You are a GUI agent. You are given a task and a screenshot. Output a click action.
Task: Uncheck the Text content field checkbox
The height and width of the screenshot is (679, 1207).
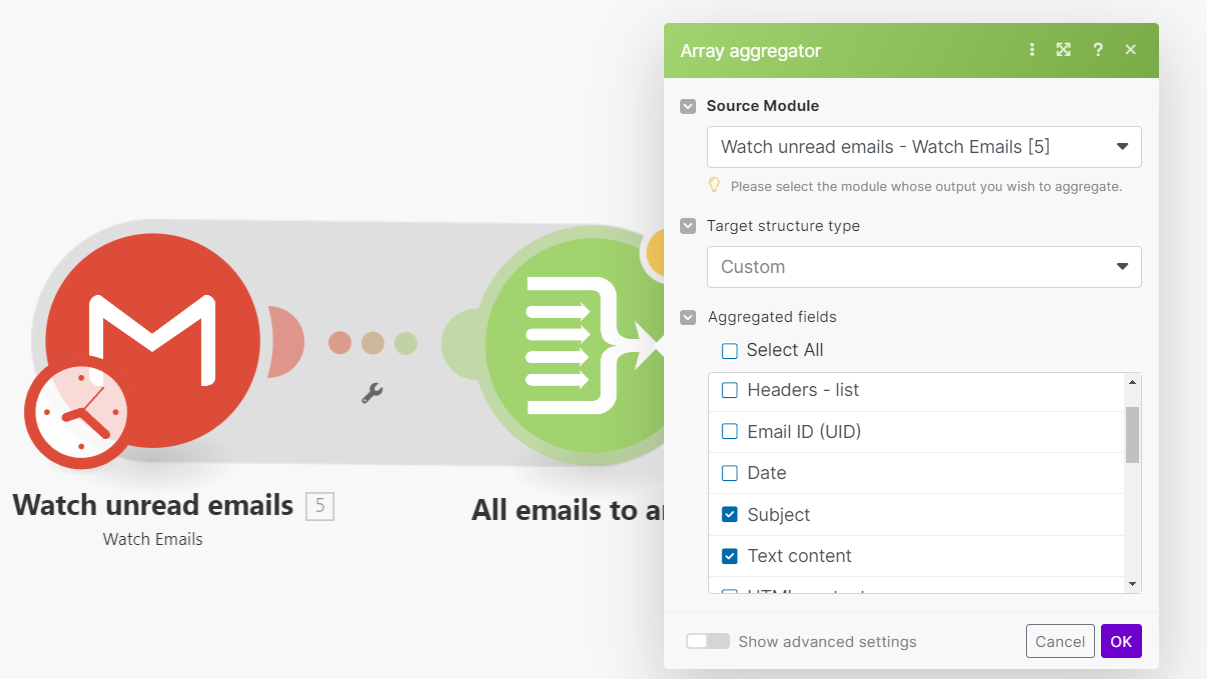[730, 556]
